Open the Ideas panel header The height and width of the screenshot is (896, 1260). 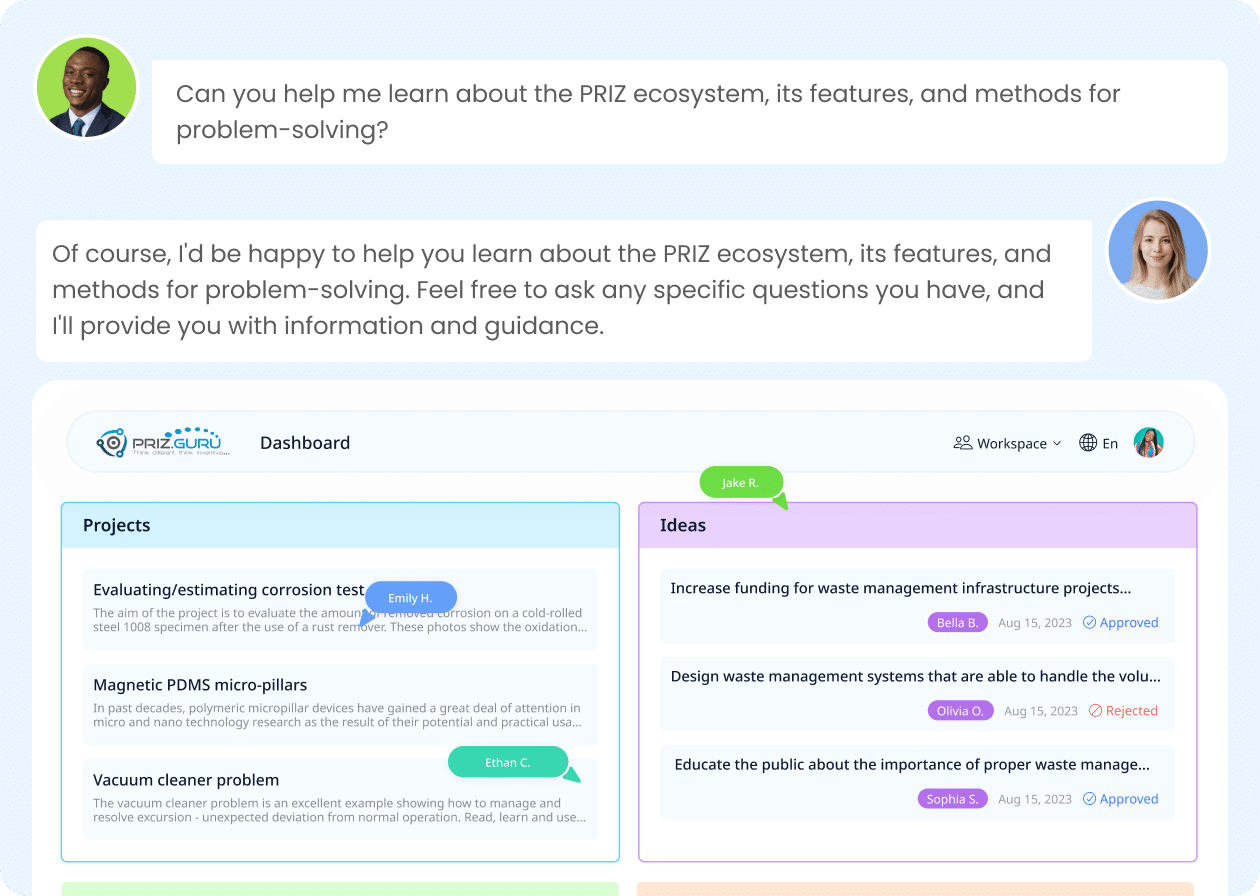(918, 525)
